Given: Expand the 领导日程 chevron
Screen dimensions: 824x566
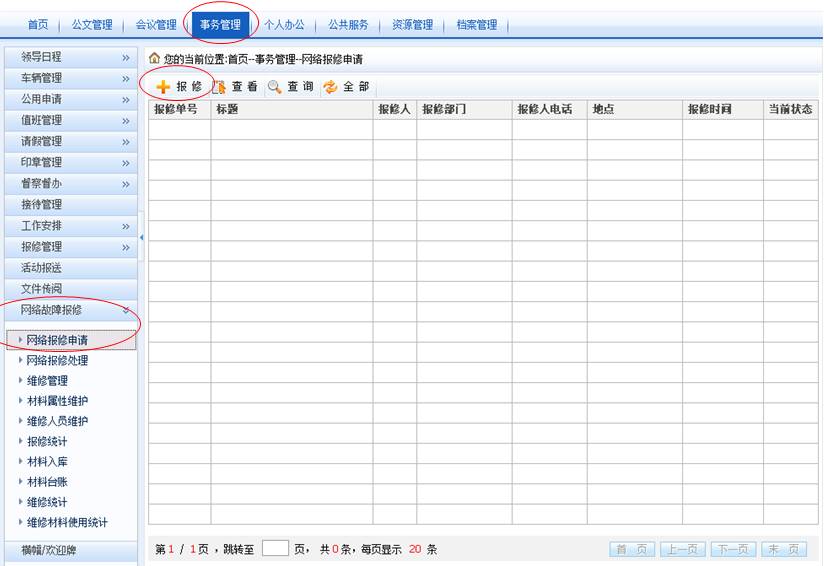Looking at the screenshot, I should tap(126, 58).
